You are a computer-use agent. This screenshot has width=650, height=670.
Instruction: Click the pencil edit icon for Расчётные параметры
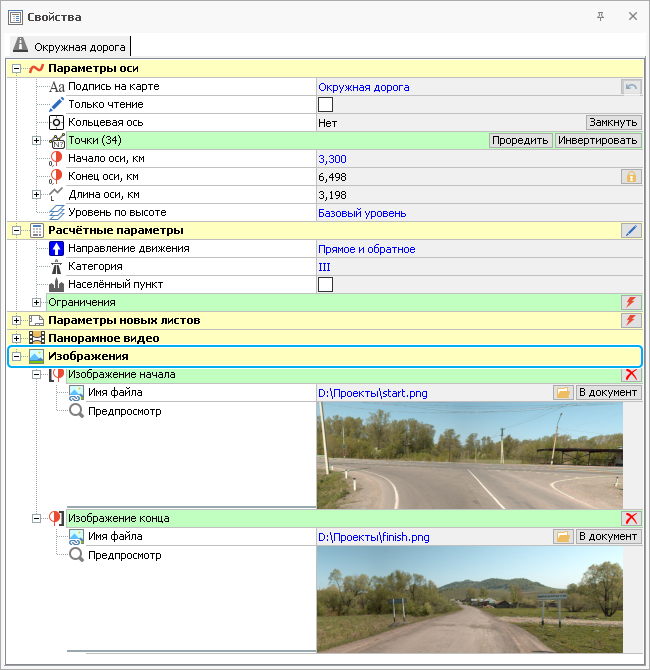631,230
